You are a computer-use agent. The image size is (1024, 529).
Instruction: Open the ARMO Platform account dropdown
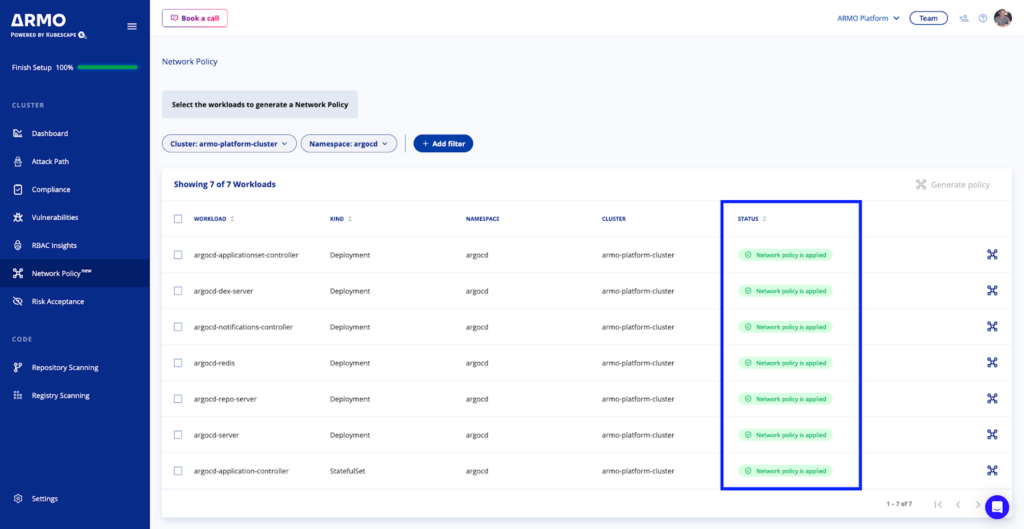[869, 18]
